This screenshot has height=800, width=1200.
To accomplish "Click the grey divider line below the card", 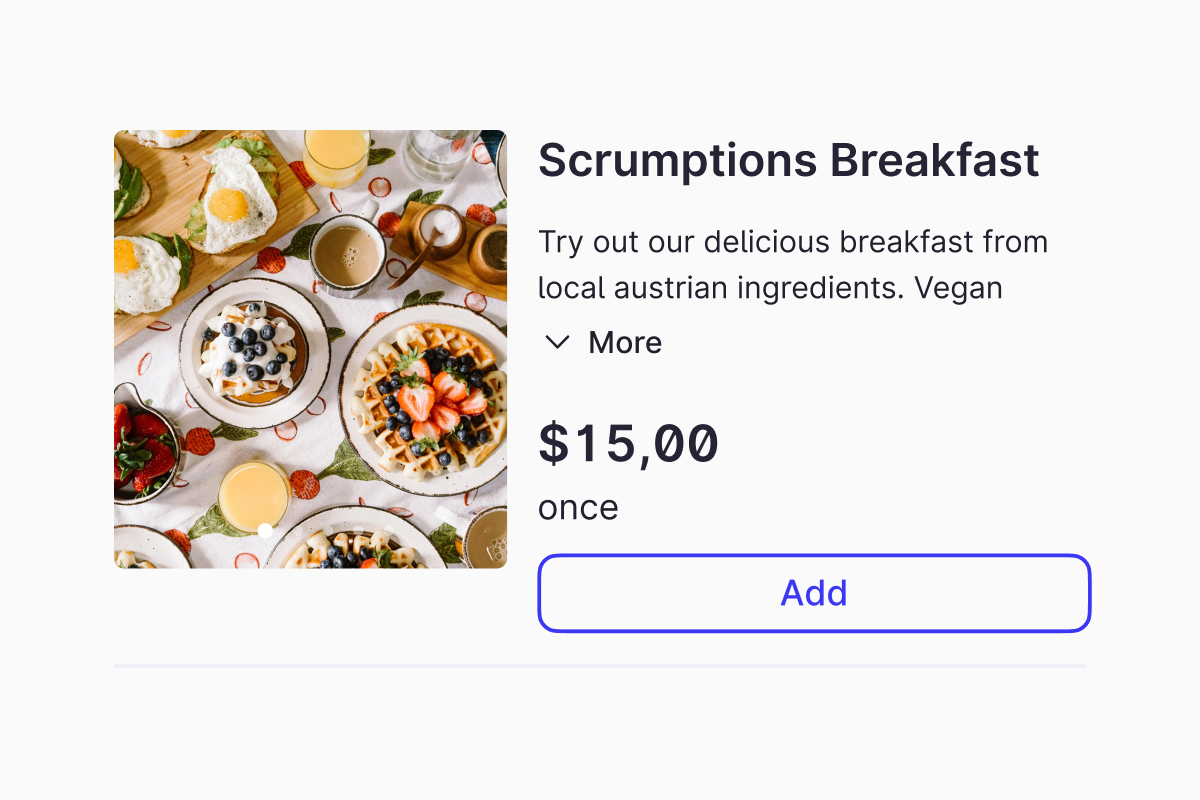I will click(x=600, y=665).
